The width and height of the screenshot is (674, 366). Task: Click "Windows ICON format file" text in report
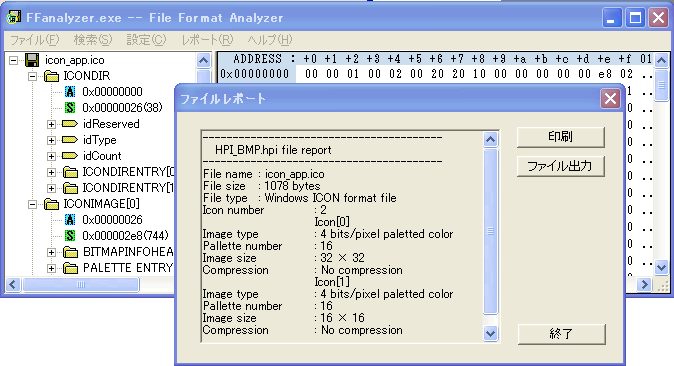click(330, 198)
